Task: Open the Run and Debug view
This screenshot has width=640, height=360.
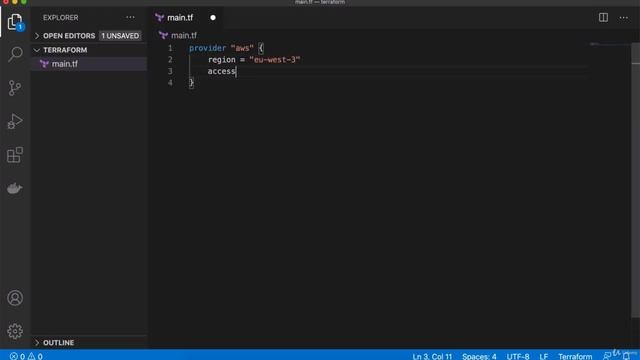Action: (15, 121)
